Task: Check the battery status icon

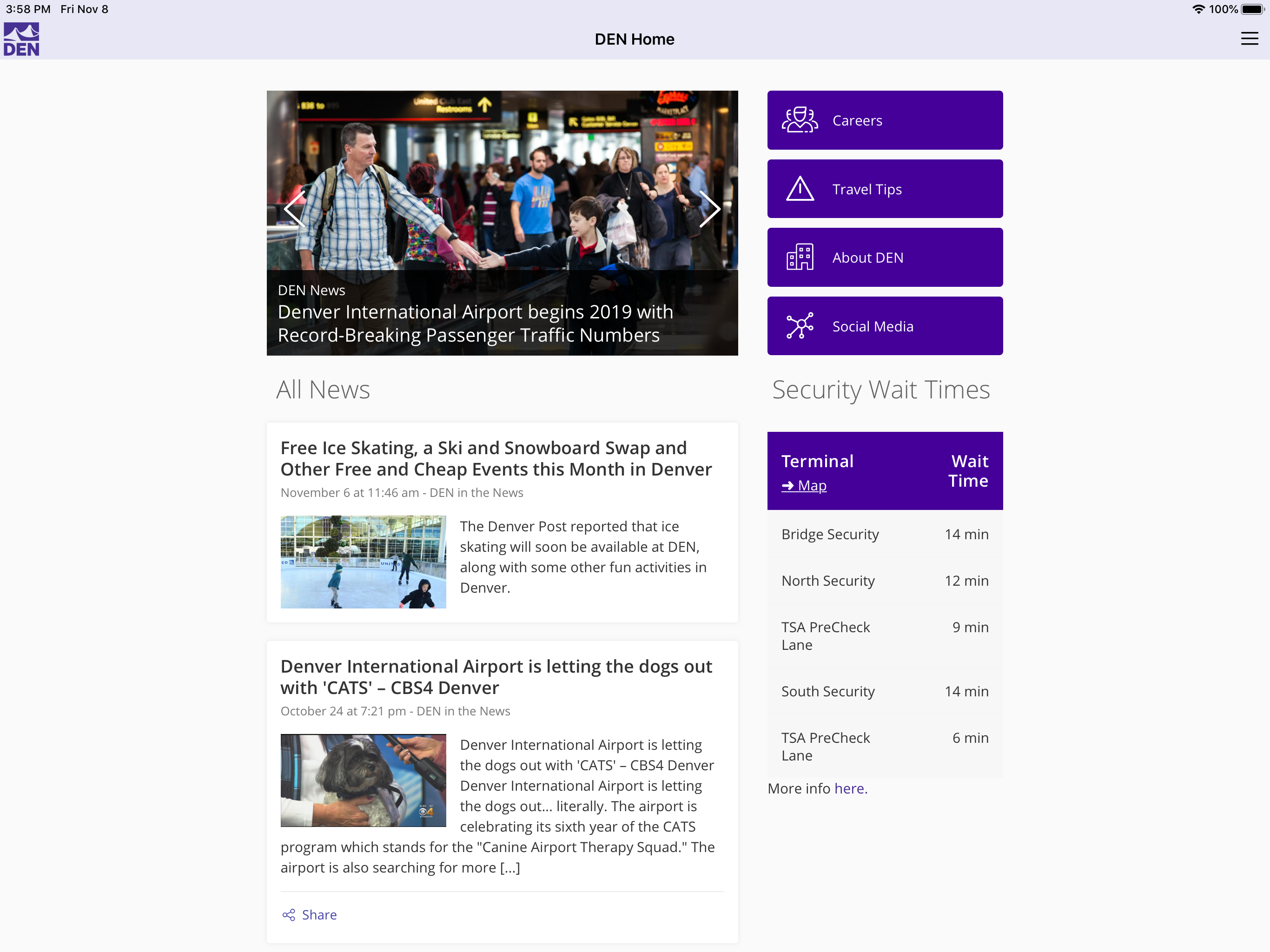Action: point(1252,9)
